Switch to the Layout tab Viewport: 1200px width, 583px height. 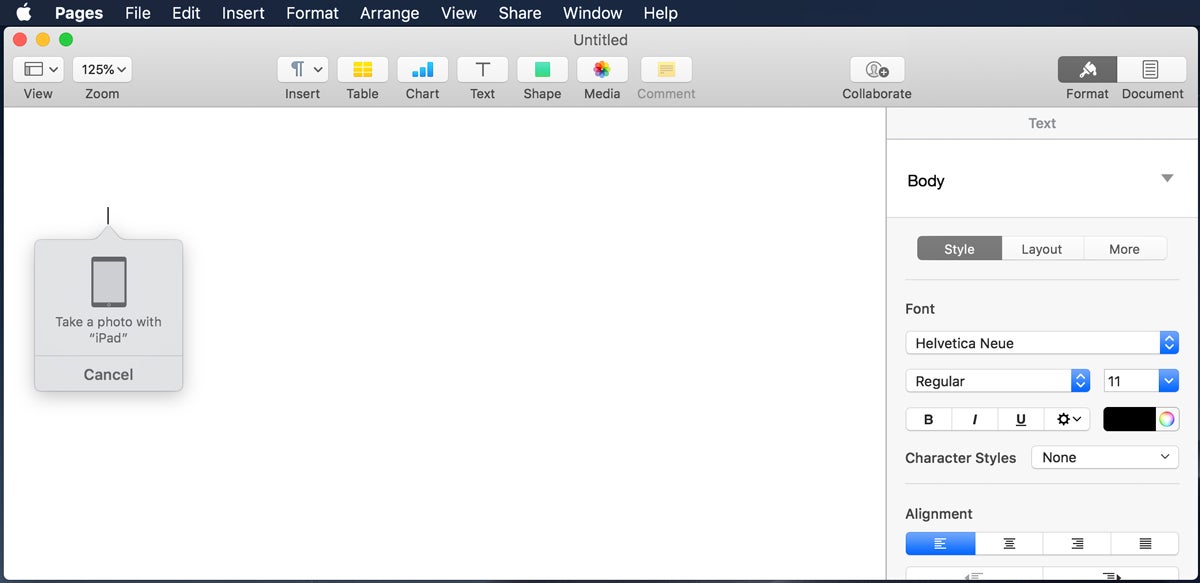pos(1041,249)
